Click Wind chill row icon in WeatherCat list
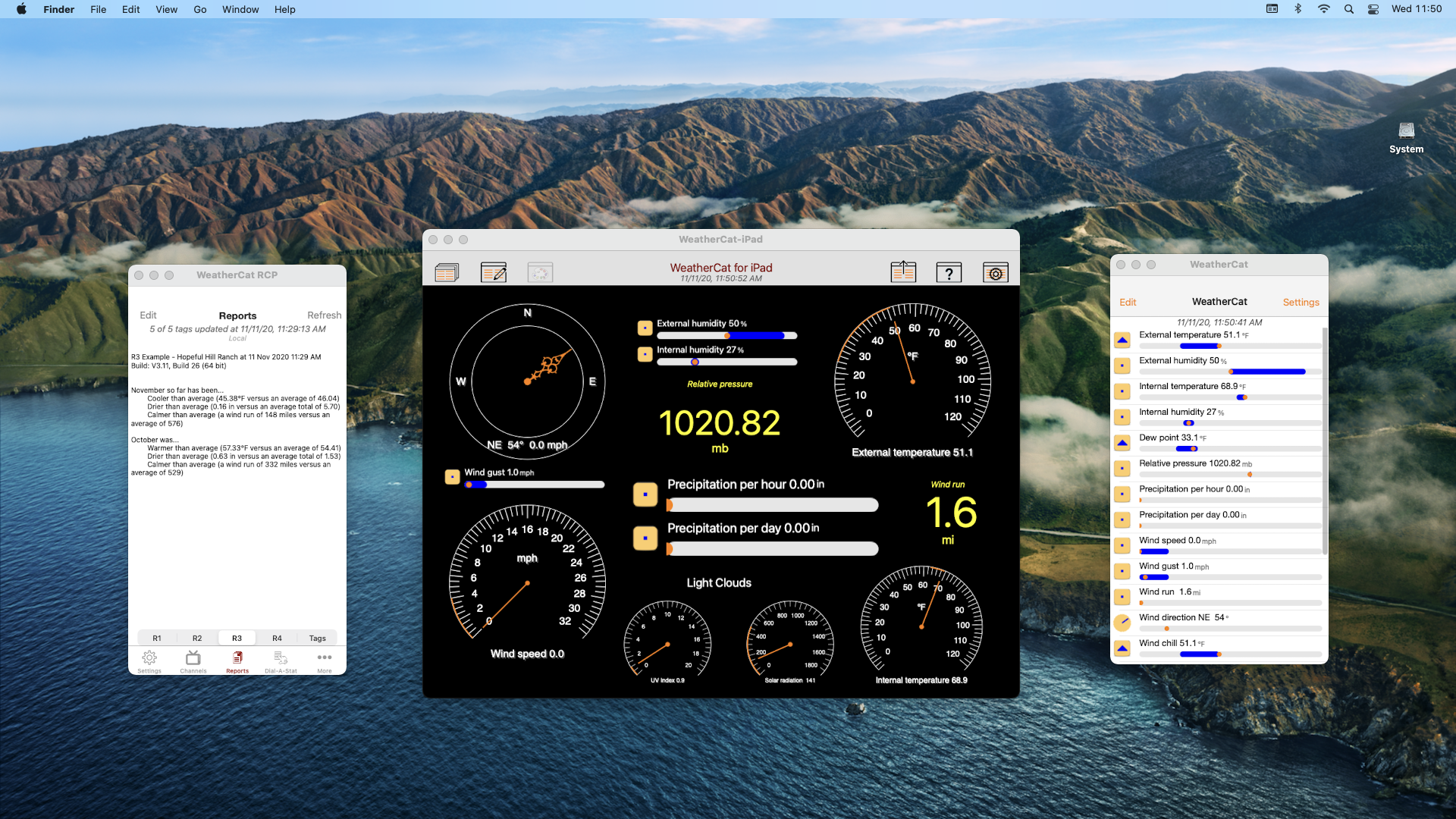The width and height of the screenshot is (1456, 819). tap(1122, 648)
